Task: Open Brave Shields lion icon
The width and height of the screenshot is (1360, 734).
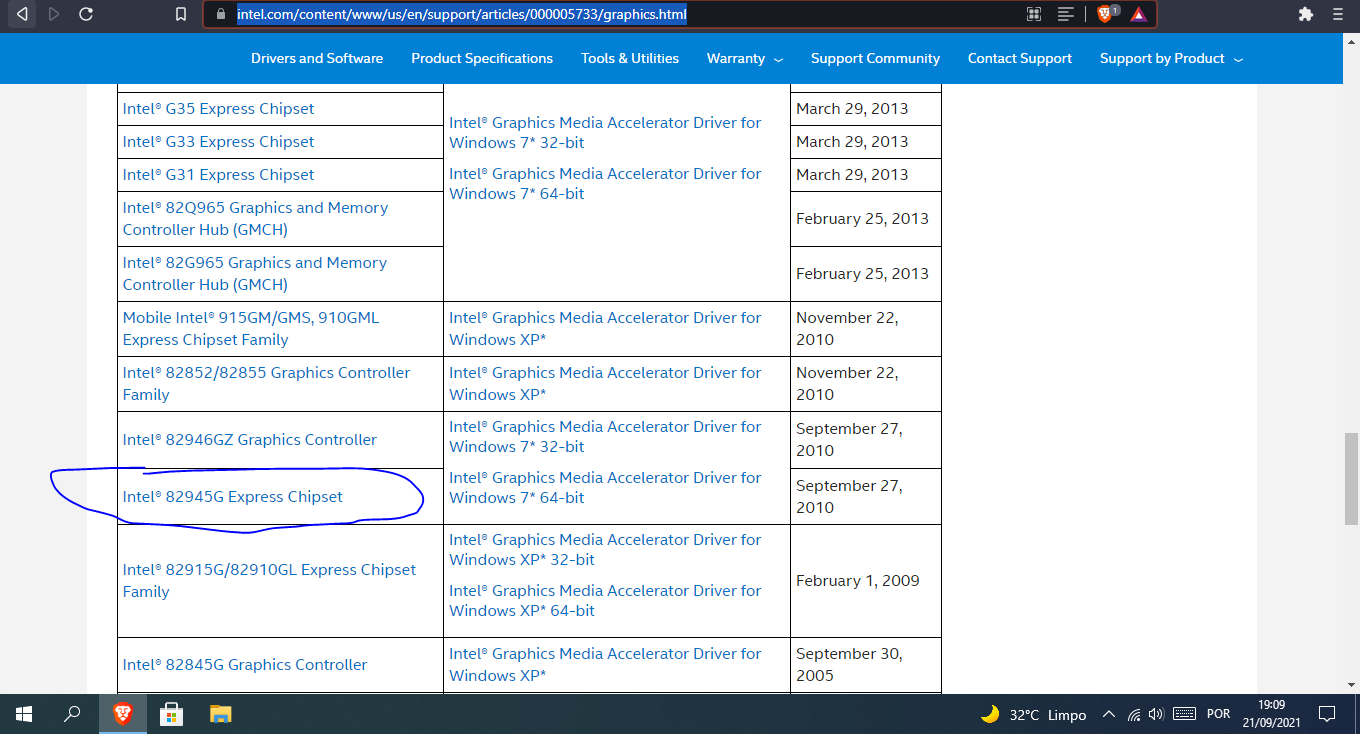Action: pyautogui.click(x=1107, y=14)
